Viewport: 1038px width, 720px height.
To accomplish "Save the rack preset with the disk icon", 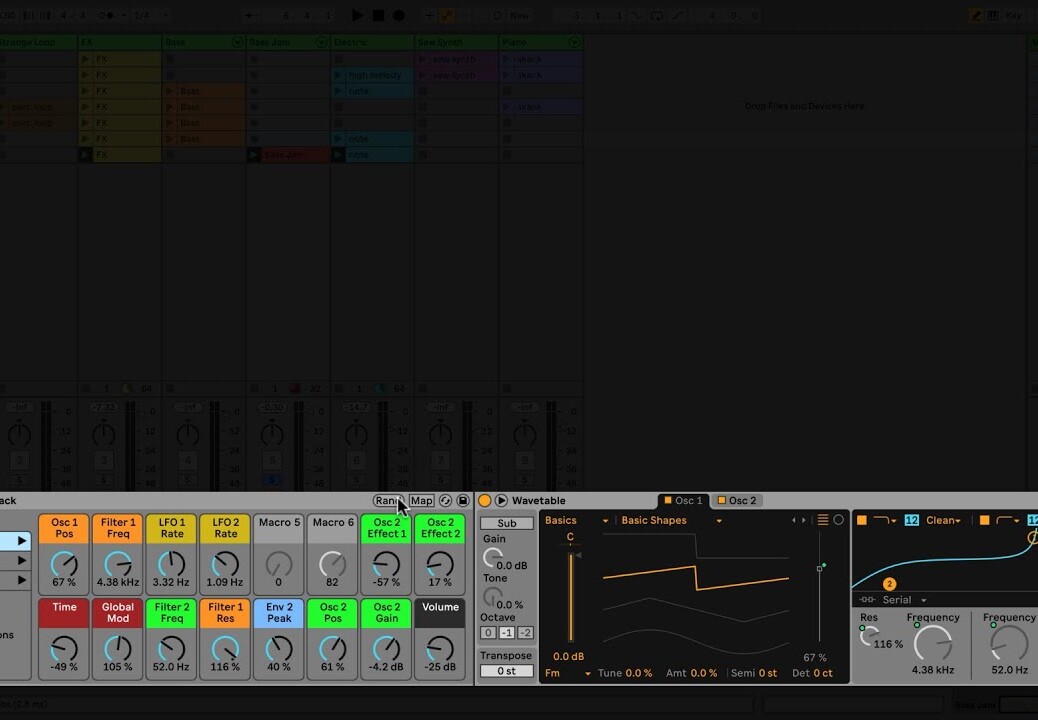I will point(463,501).
